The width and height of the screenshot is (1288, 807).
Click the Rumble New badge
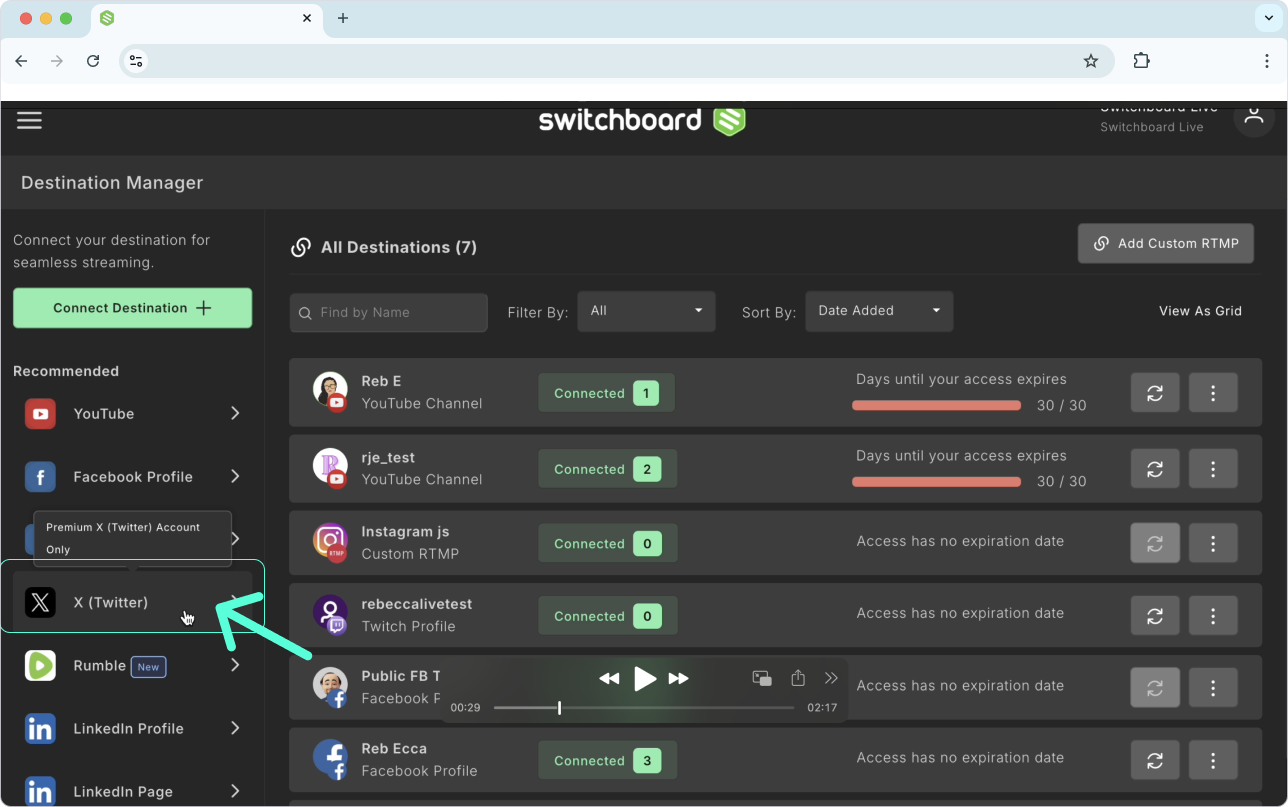[x=148, y=667]
